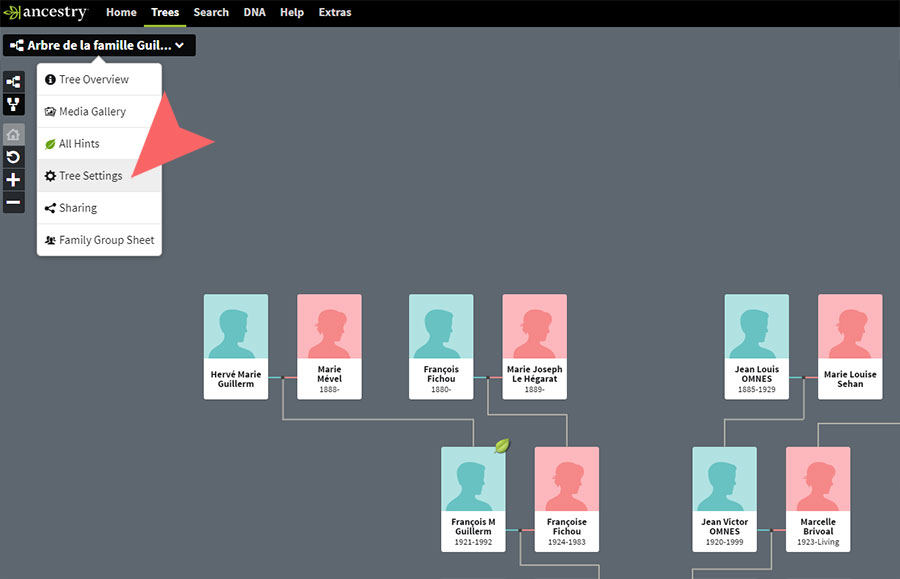The width and height of the screenshot is (900, 579).
Task: Choose All Hints in the tree menu
Action: [79, 144]
